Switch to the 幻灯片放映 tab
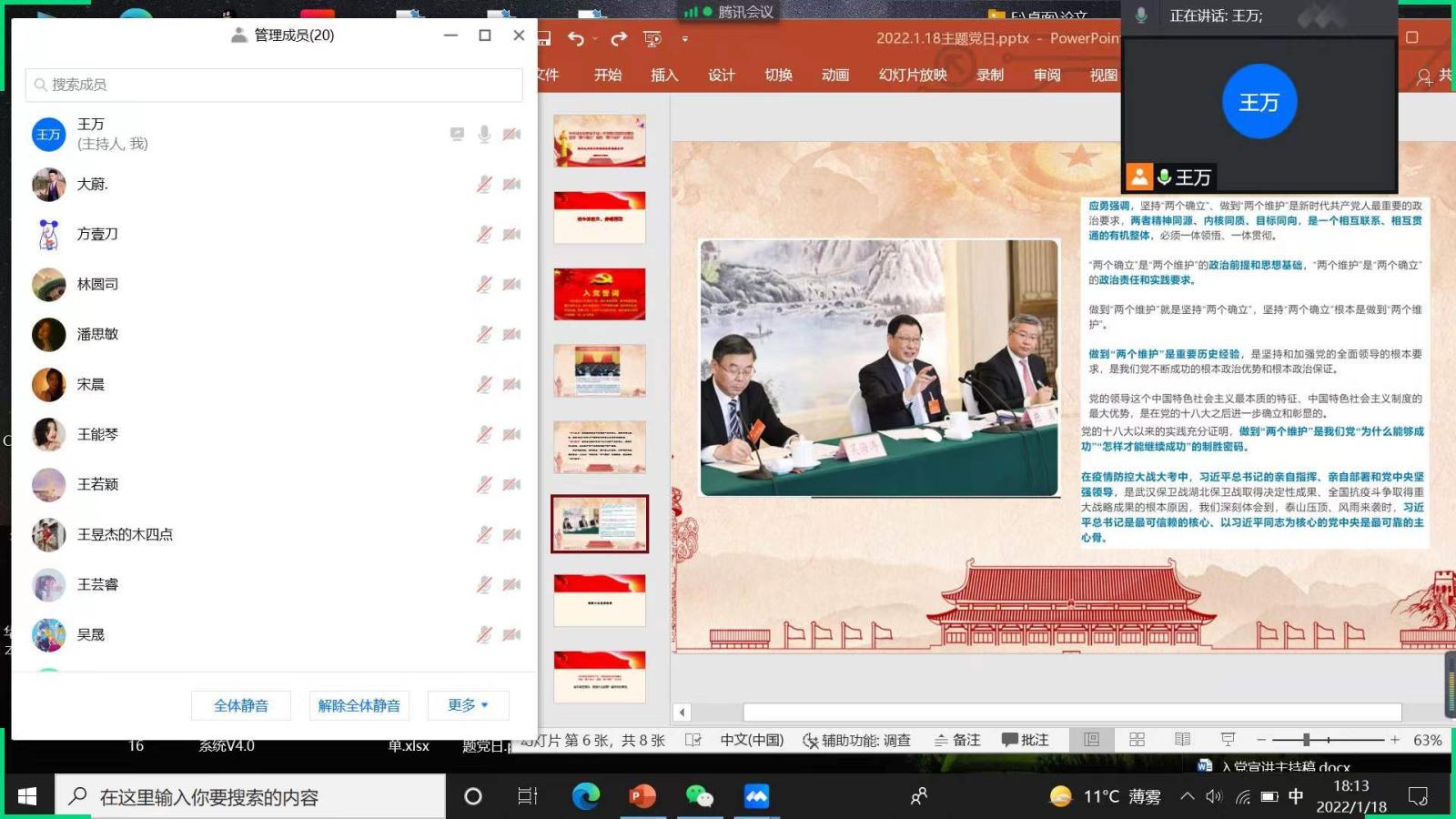The image size is (1456, 819). tap(912, 76)
